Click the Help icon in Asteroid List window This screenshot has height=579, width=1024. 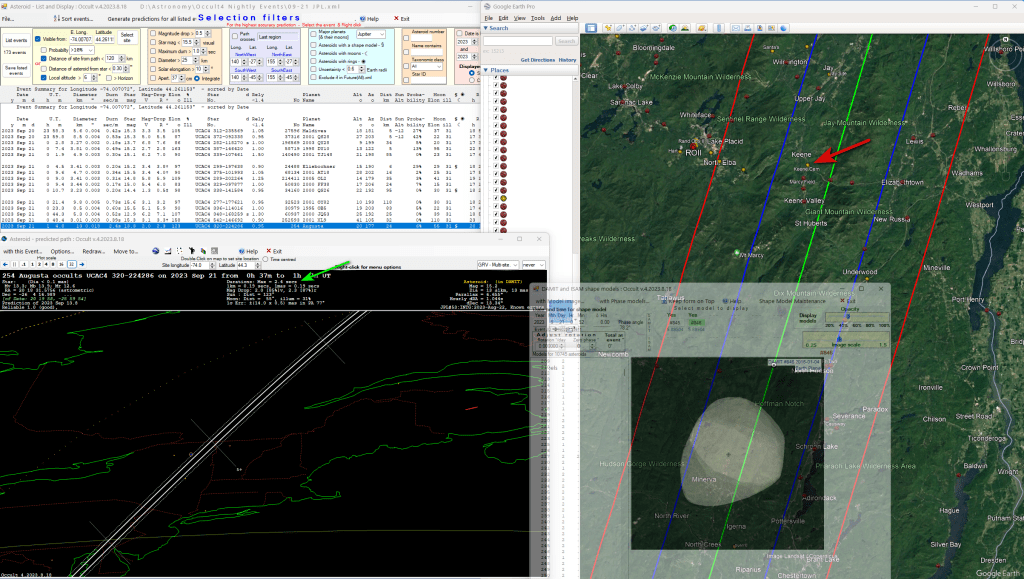(x=364, y=19)
